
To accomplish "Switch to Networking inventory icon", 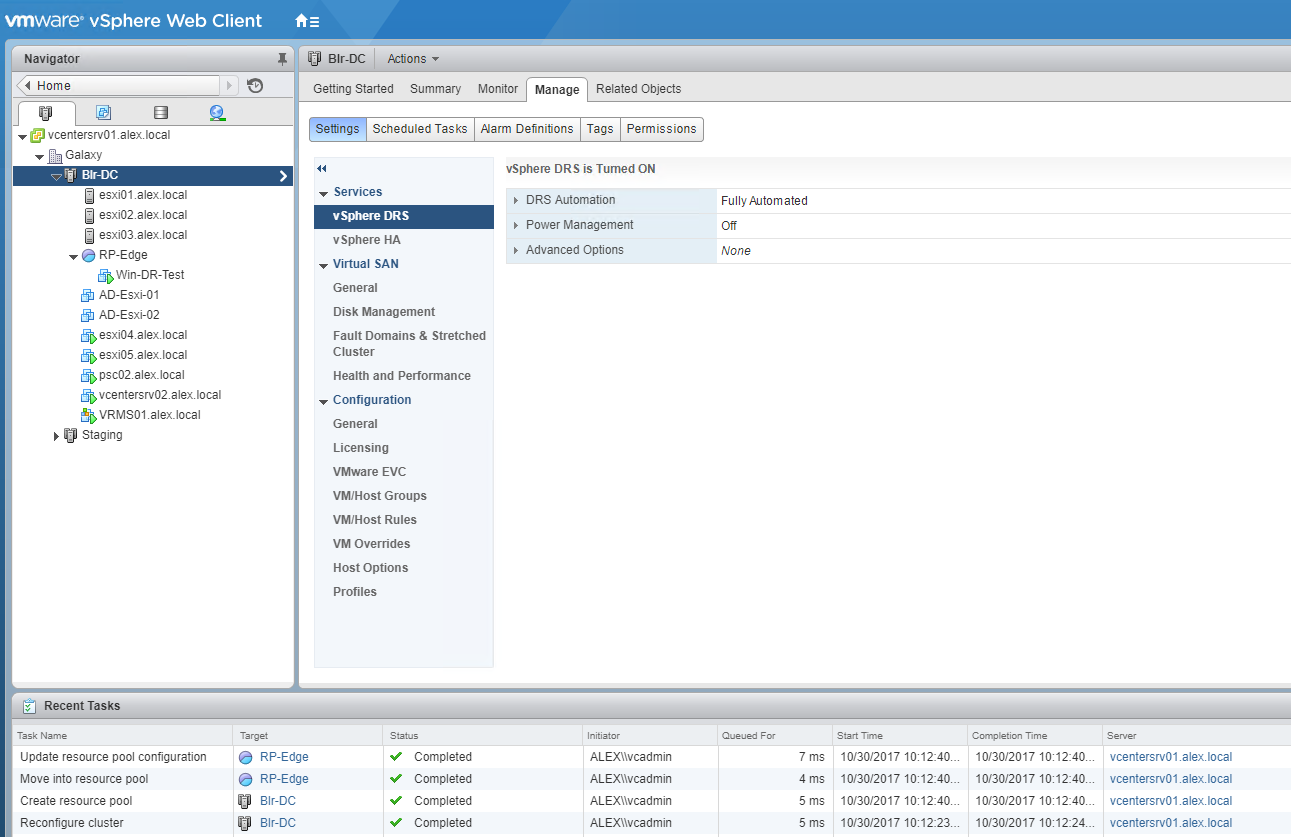I will 217,113.
